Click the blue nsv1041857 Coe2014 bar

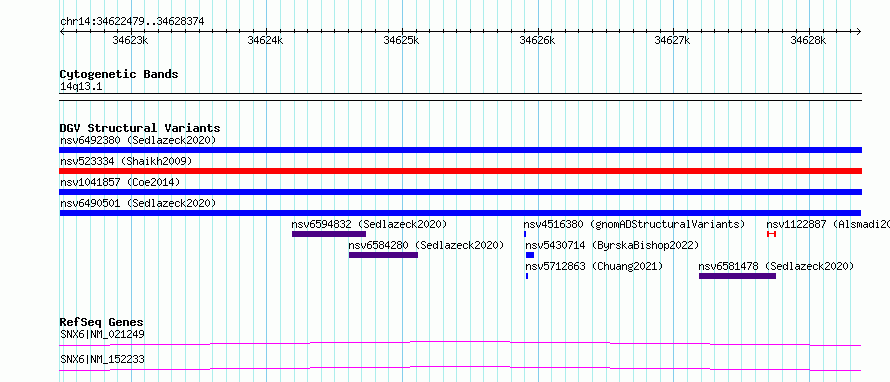460,192
